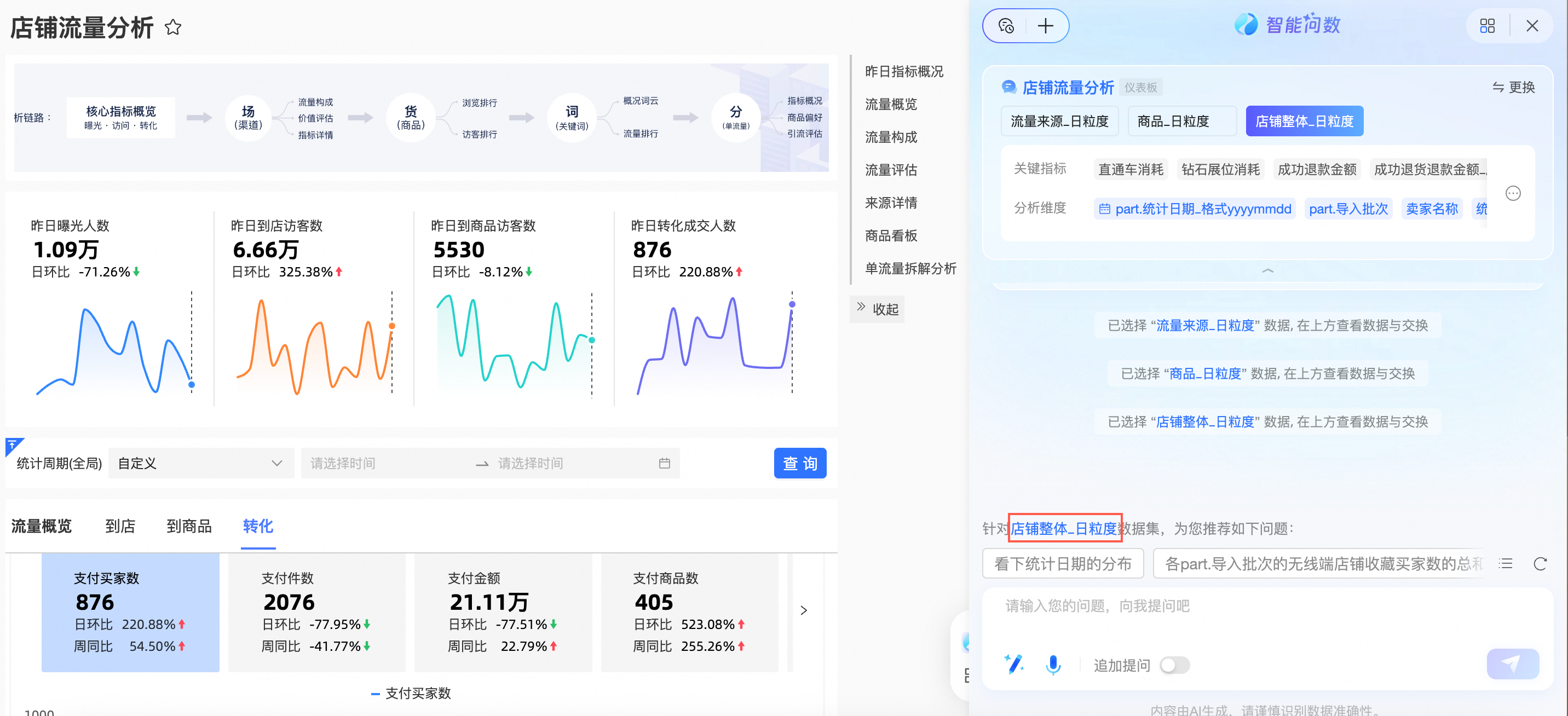
Task: Open the grid apps icon in 智能问数 panel
Action: pos(1487,26)
